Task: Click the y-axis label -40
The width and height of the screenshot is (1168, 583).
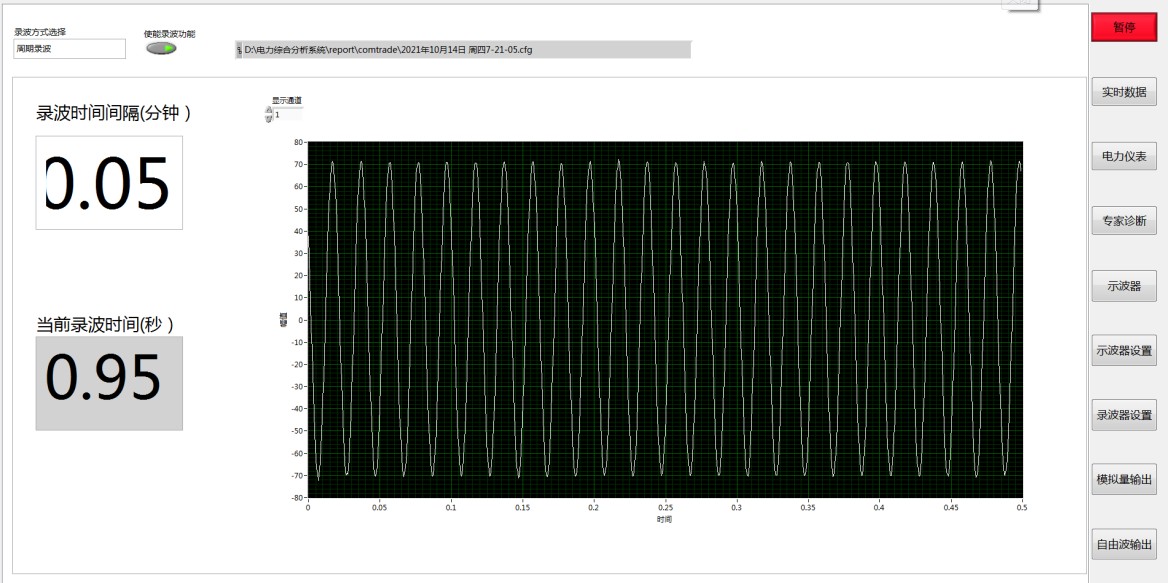Action: 297,409
